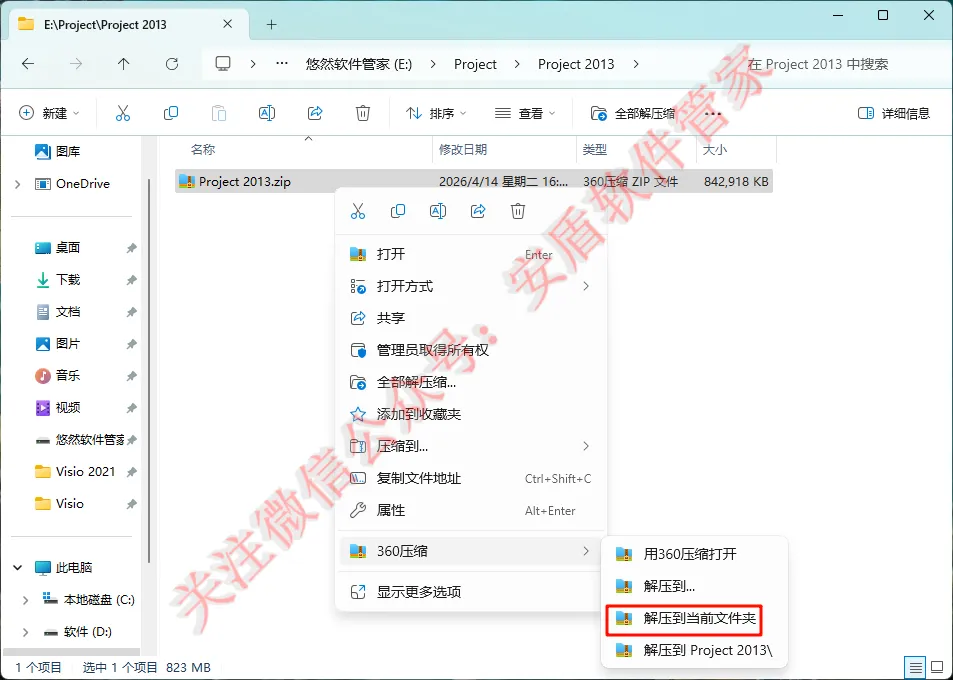
Task: Open the address bar ellipsis overflow
Action: coord(281,63)
